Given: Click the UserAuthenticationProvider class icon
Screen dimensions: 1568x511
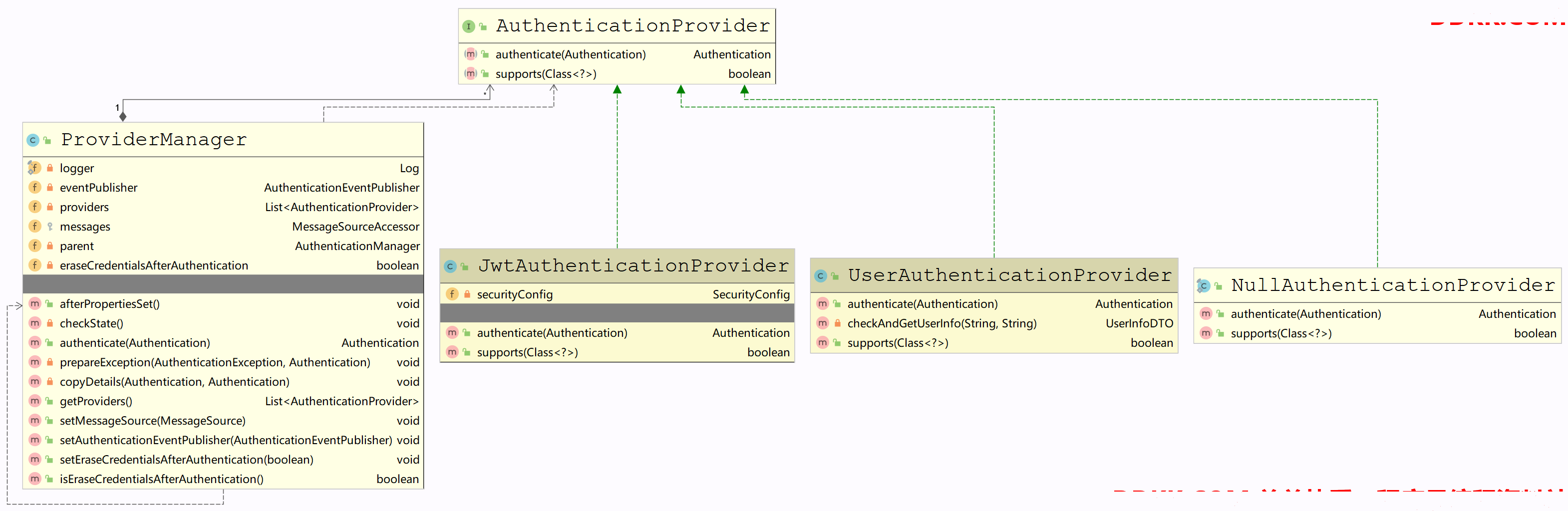Looking at the screenshot, I should coord(821,276).
